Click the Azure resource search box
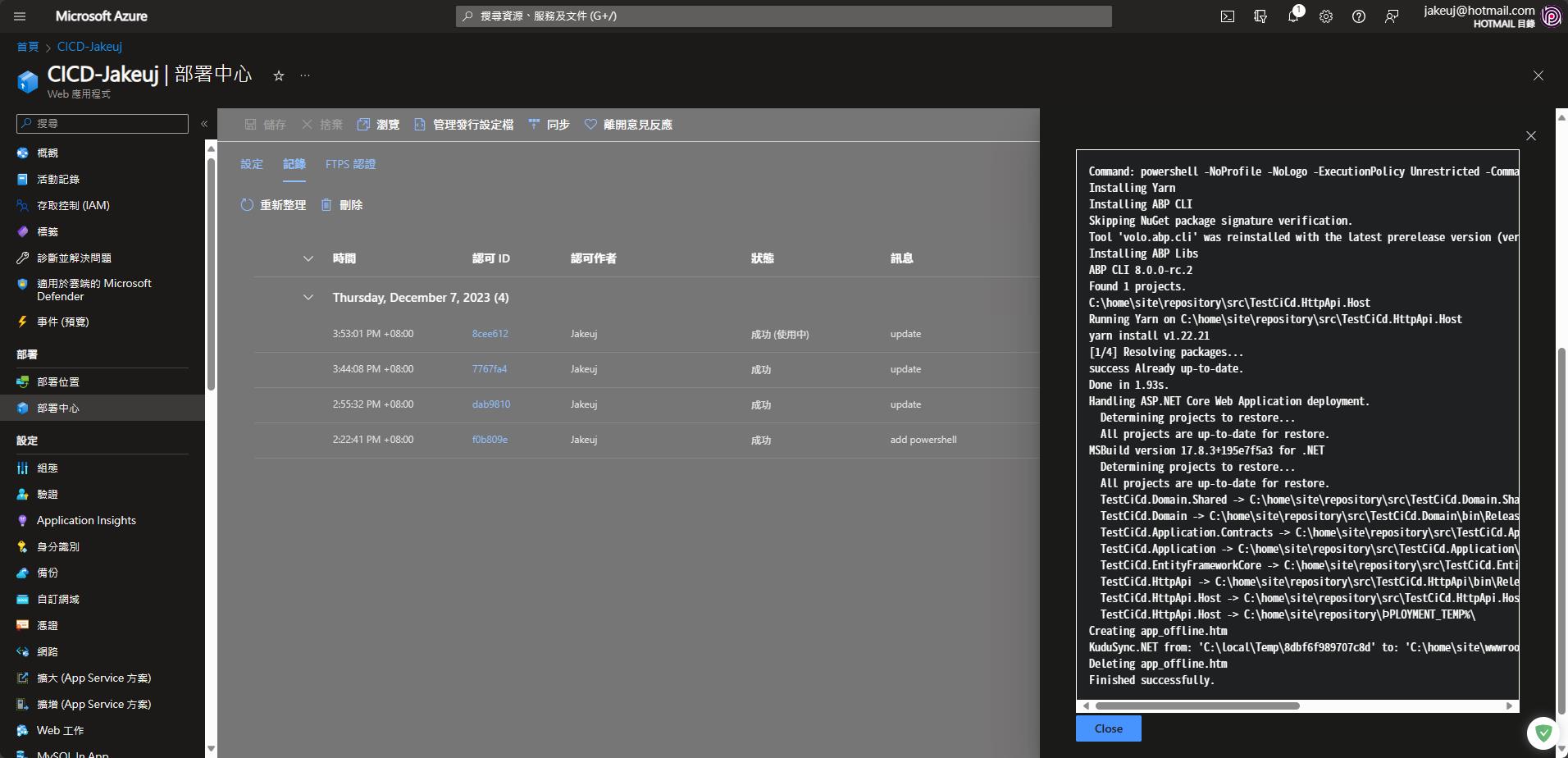 point(783,16)
